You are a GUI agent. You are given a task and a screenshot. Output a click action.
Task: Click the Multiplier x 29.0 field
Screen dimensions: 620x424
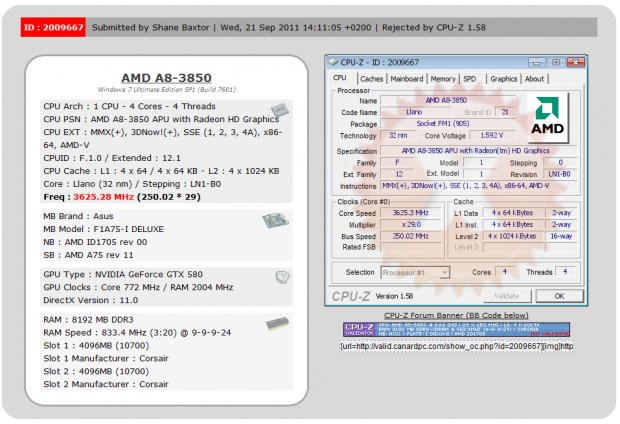[x=410, y=225]
